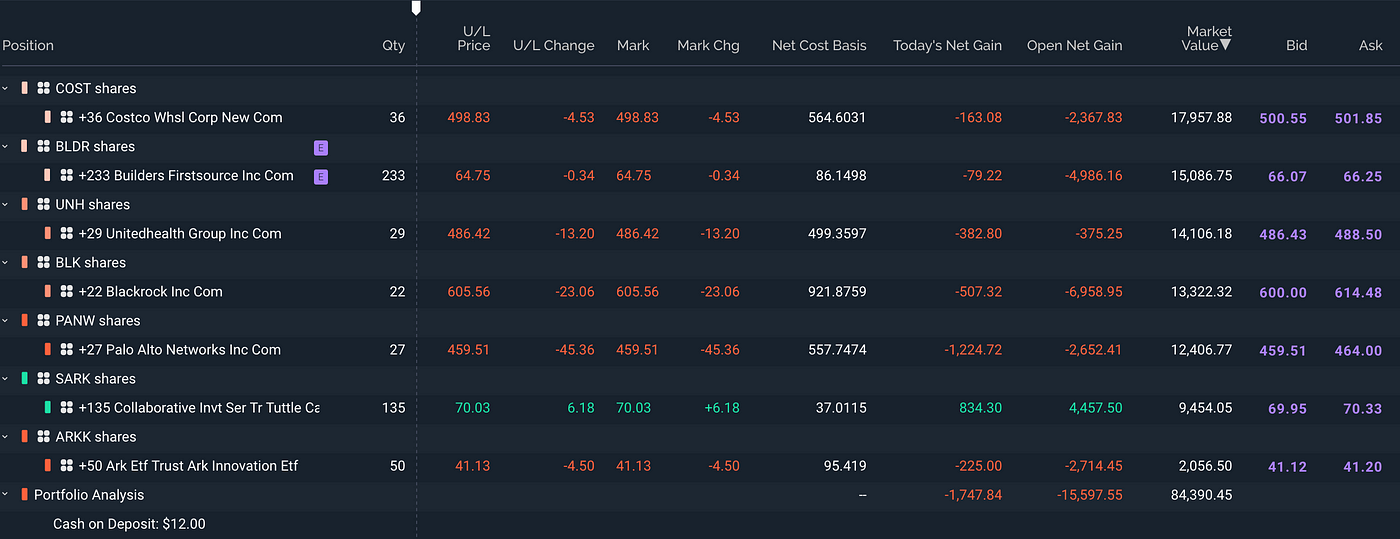Click the Portfolio Analysis color marker
This screenshot has height=539, width=1400.
24,494
